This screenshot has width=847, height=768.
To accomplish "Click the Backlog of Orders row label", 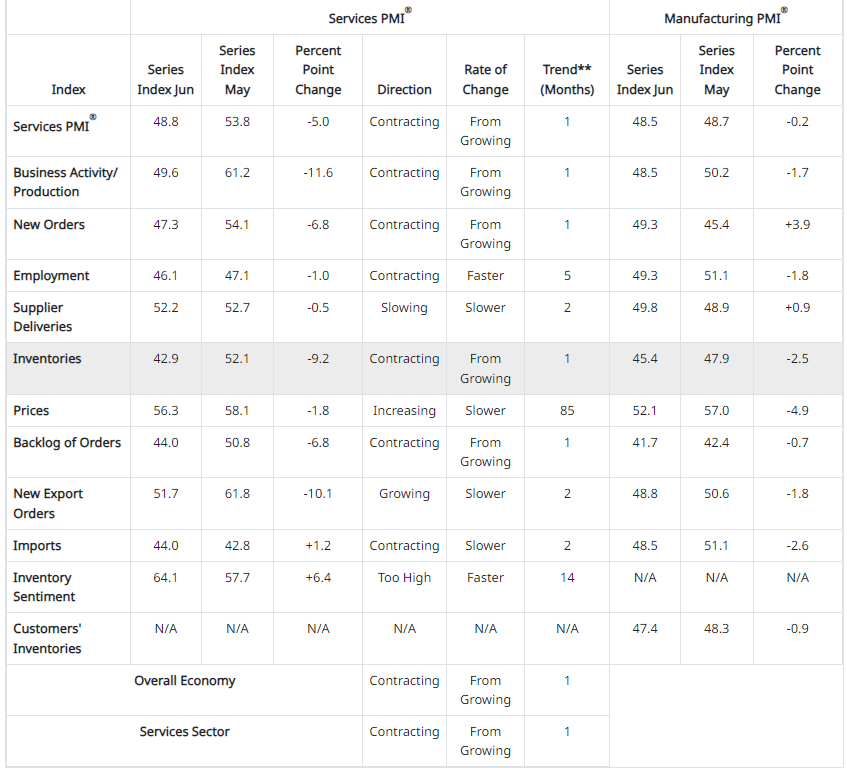I will point(67,443).
